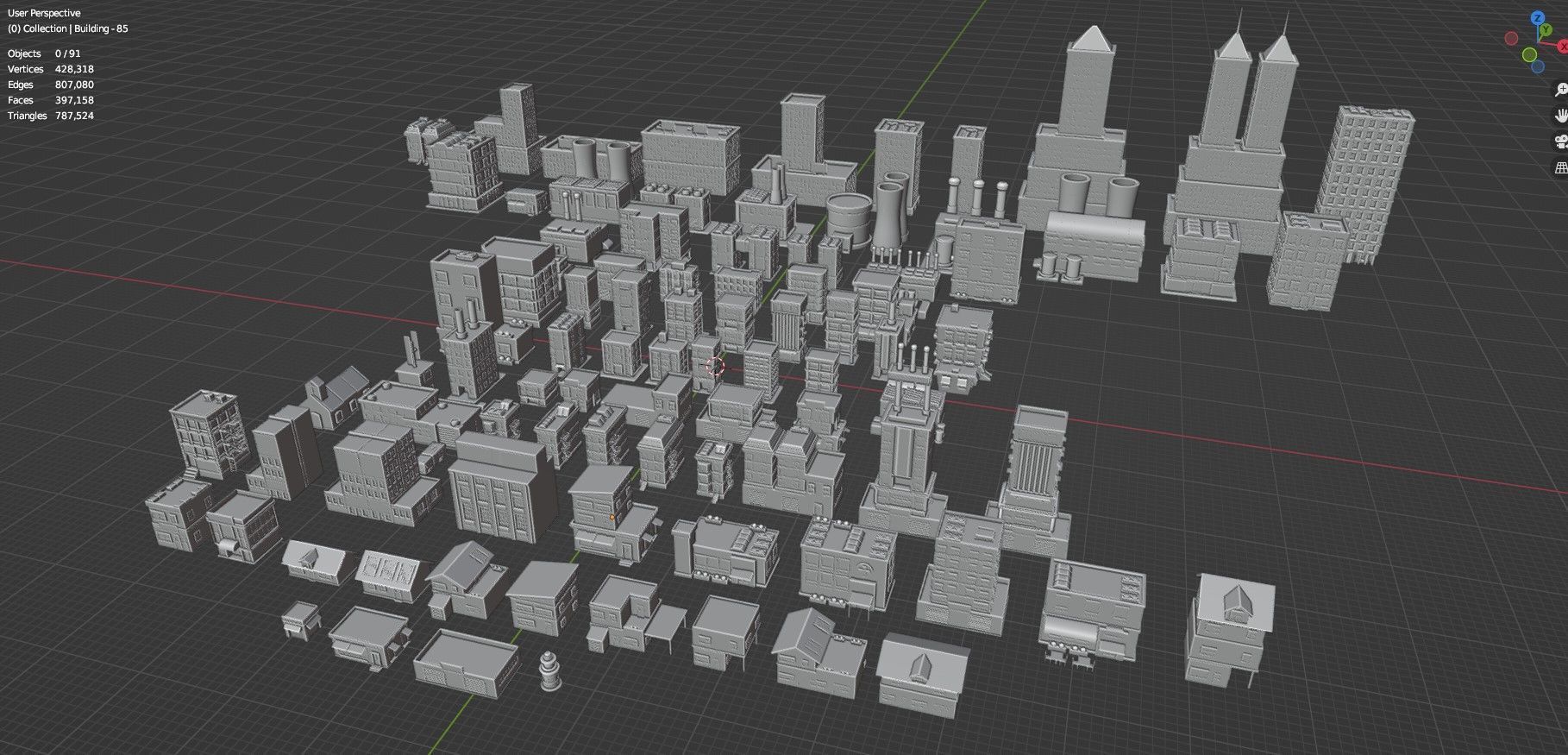Image resolution: width=1568 pixels, height=755 pixels.
Task: Click the zoom magnifier viewport icon
Action: (1561, 90)
